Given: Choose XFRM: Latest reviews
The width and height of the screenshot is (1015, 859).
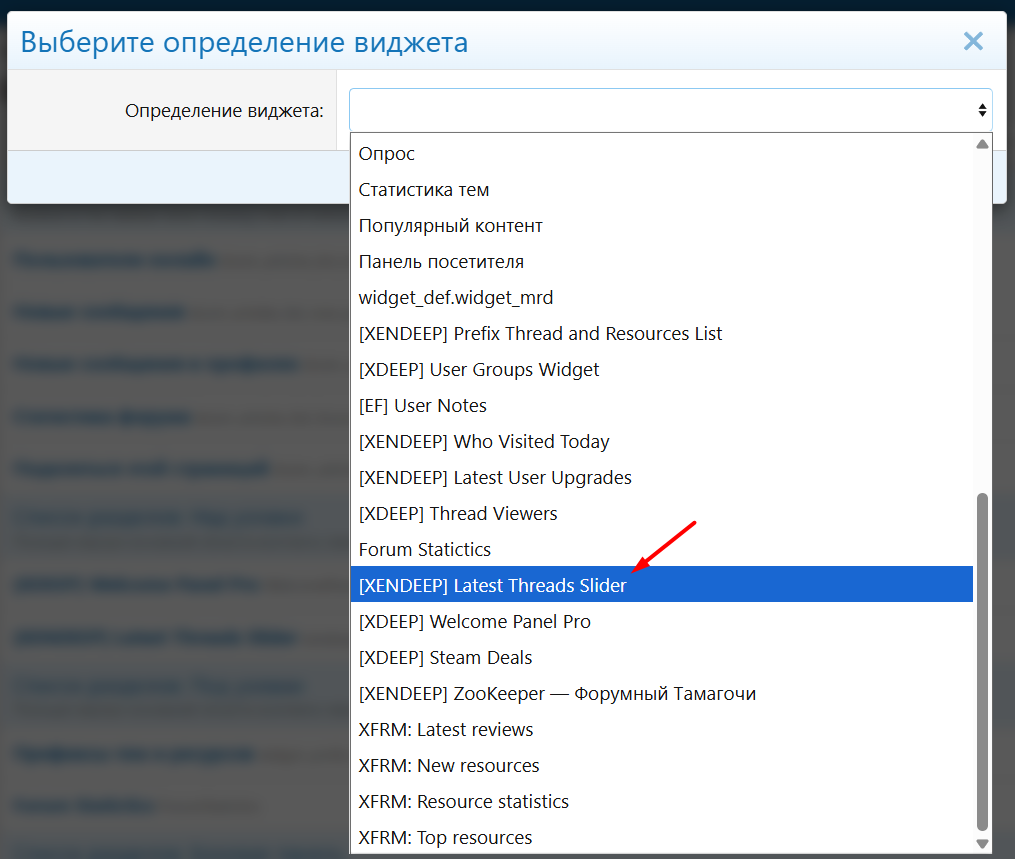Looking at the screenshot, I should coord(662,730).
